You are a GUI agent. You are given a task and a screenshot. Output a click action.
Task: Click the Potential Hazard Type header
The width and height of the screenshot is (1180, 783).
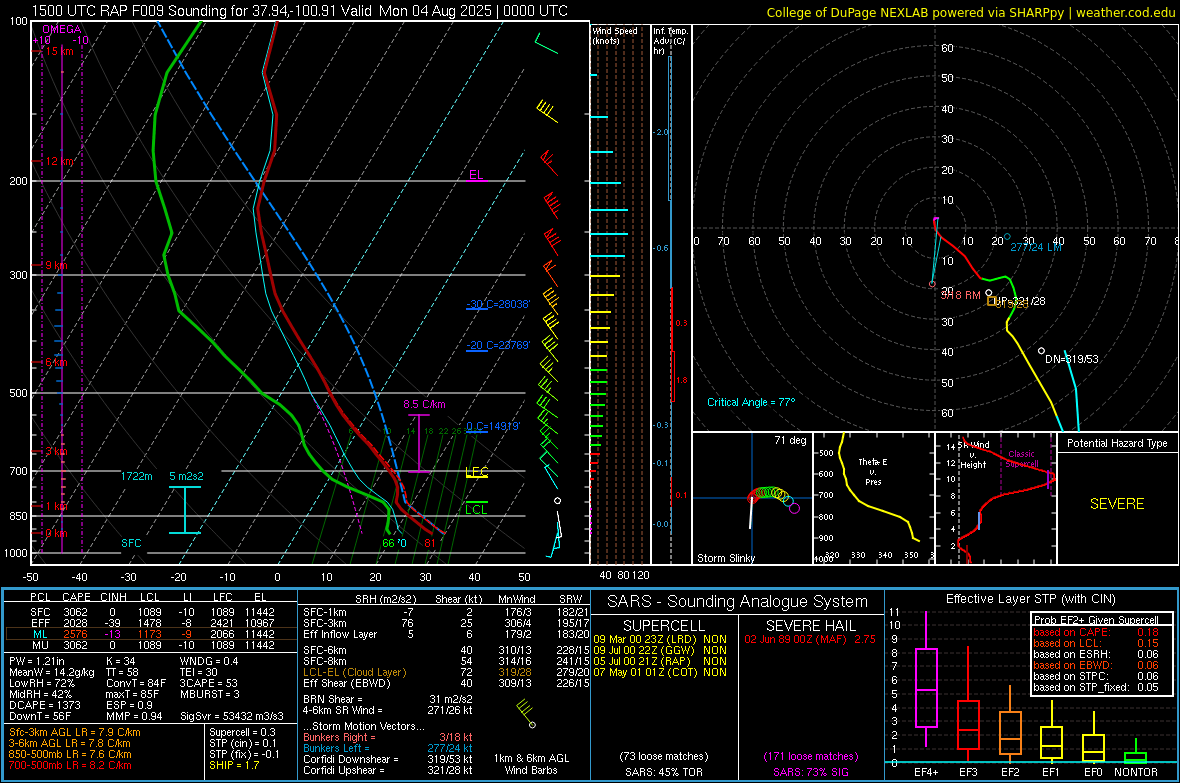click(x=1117, y=443)
